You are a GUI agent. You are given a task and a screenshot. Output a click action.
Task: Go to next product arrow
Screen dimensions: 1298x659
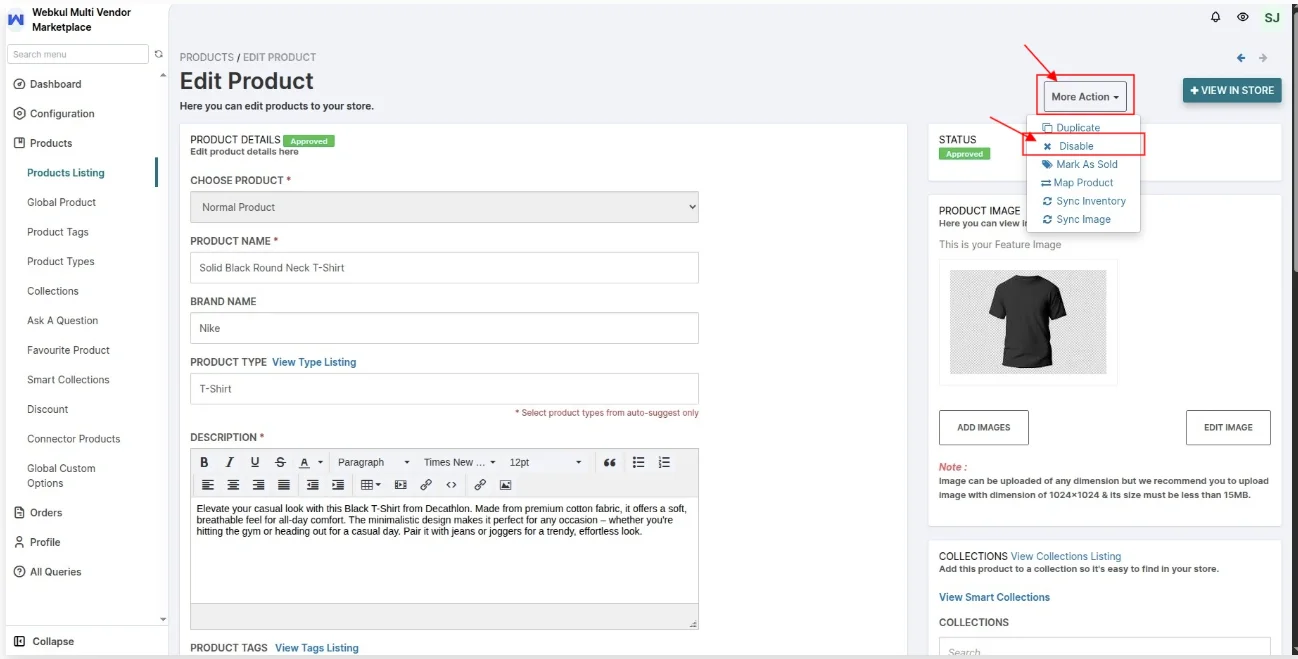coord(1263,58)
